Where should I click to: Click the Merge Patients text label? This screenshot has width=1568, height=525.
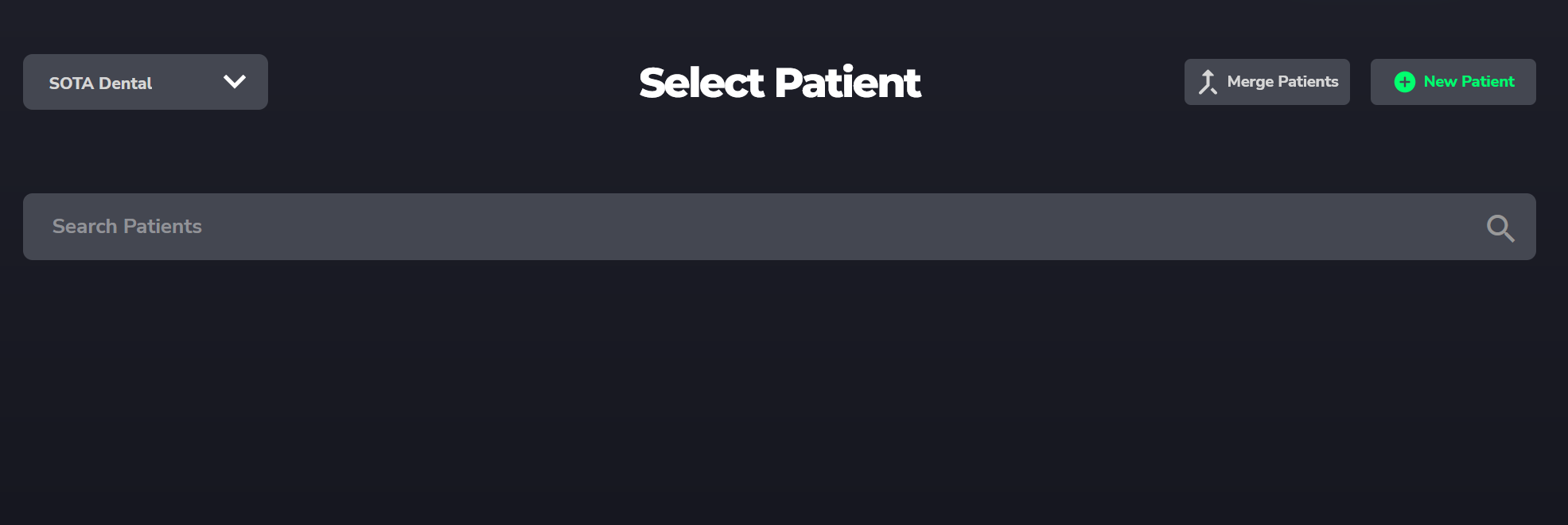1282,81
